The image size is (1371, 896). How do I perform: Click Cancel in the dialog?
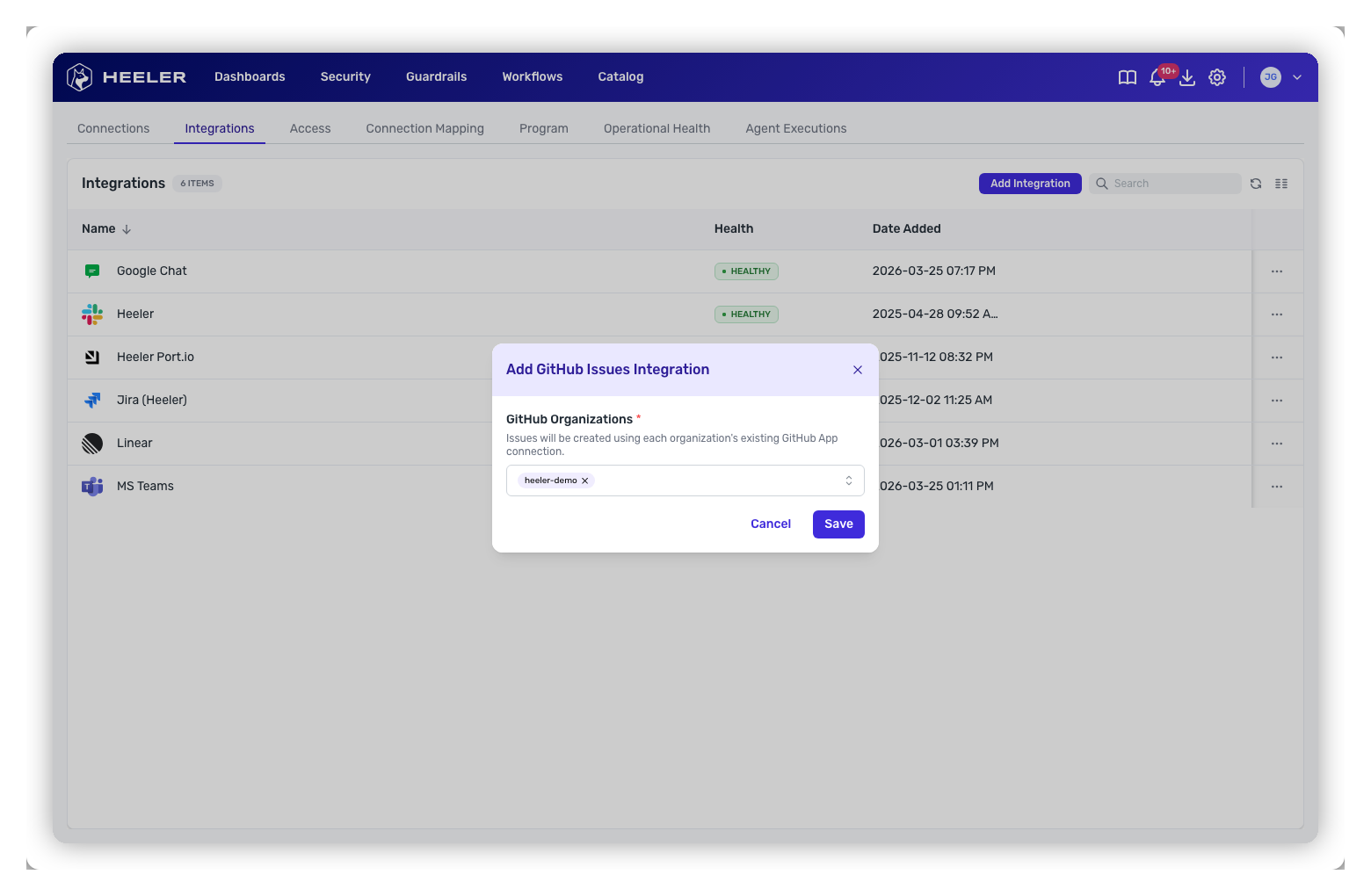tap(771, 524)
